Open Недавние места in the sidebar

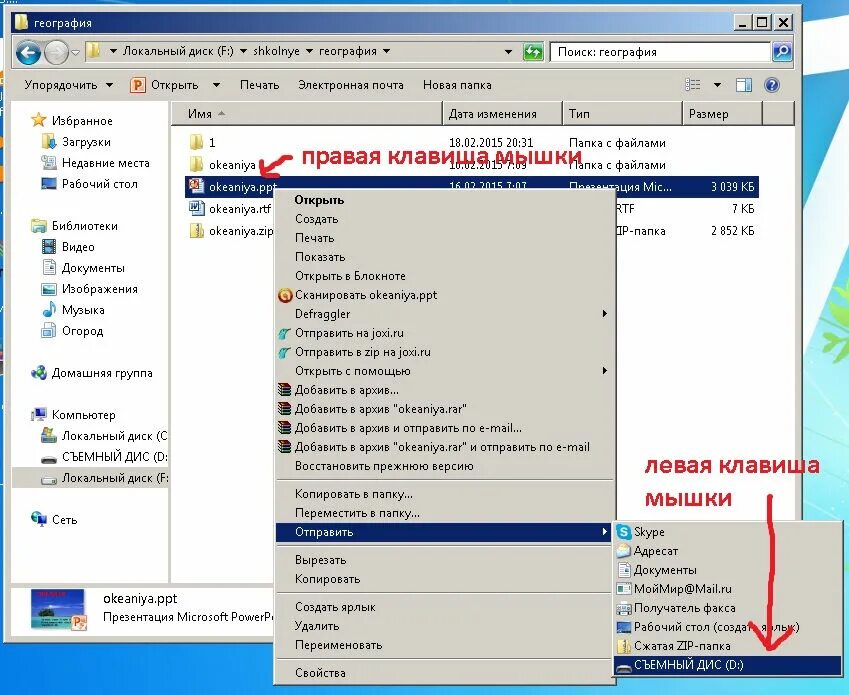(x=106, y=163)
